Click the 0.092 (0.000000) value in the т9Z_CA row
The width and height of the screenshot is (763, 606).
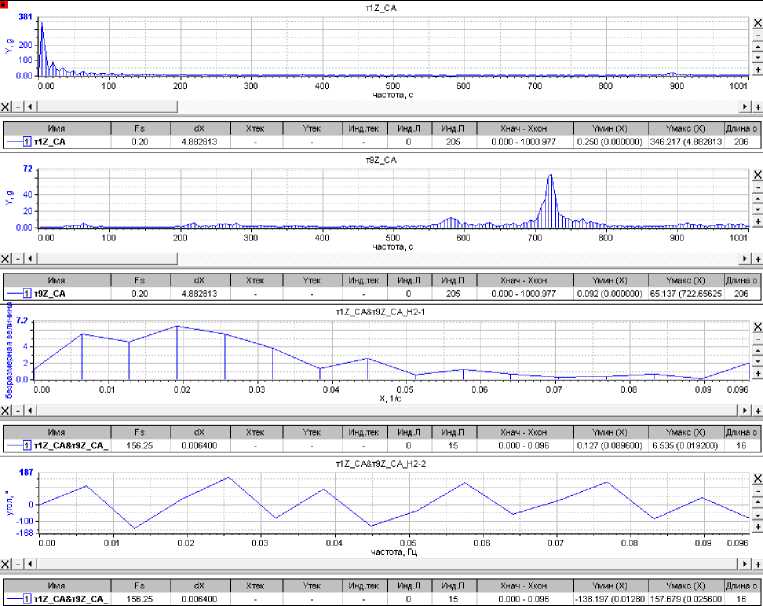610,294
